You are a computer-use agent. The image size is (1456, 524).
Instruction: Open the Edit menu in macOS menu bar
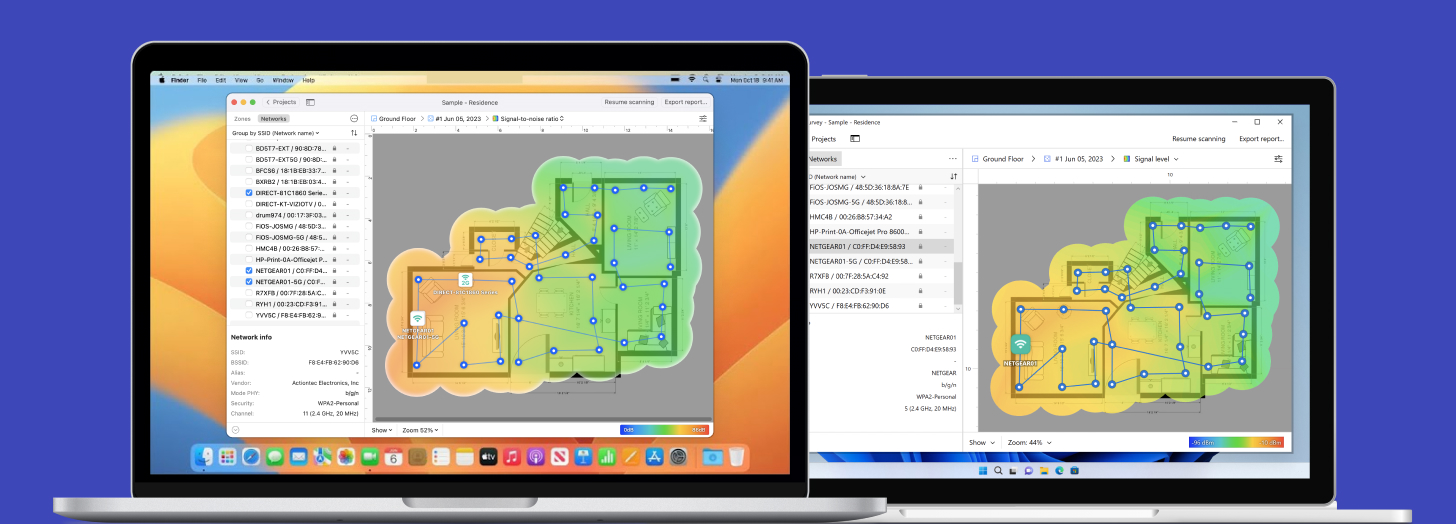point(221,79)
